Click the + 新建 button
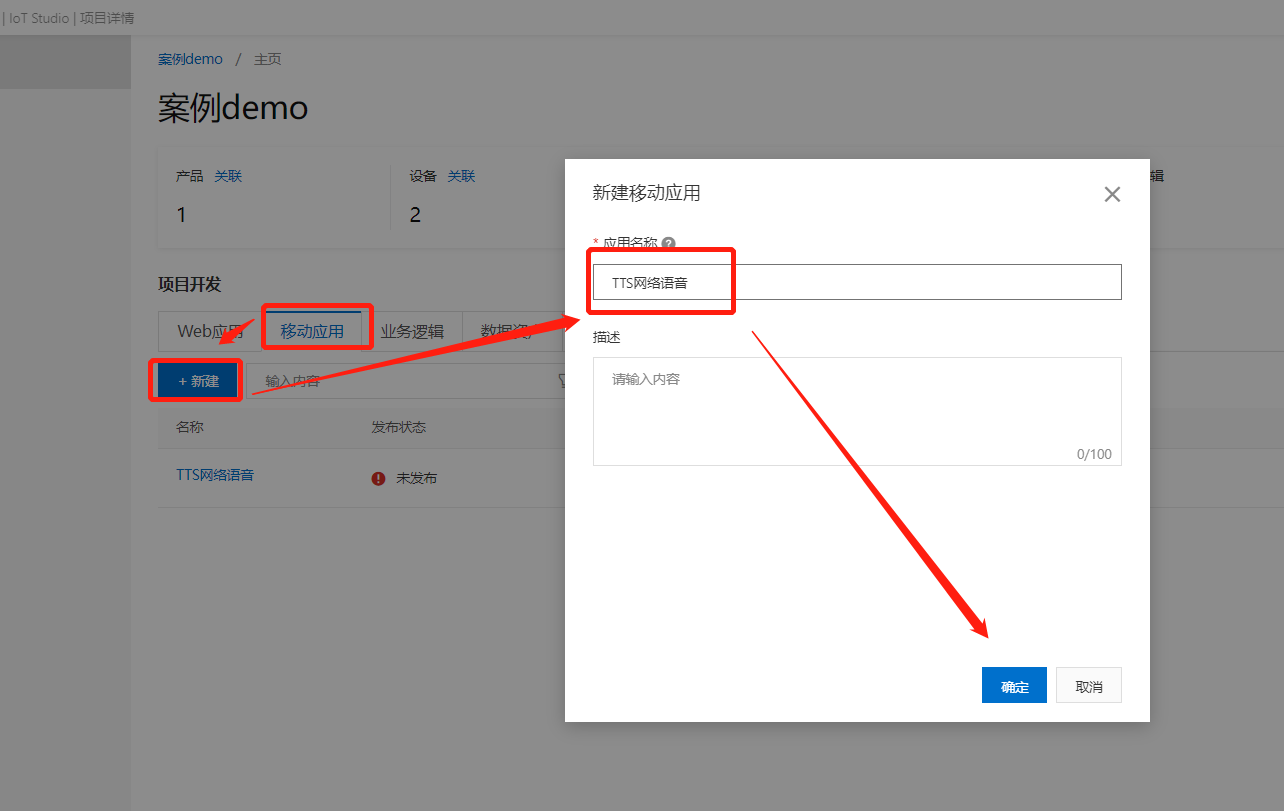 pos(198,381)
